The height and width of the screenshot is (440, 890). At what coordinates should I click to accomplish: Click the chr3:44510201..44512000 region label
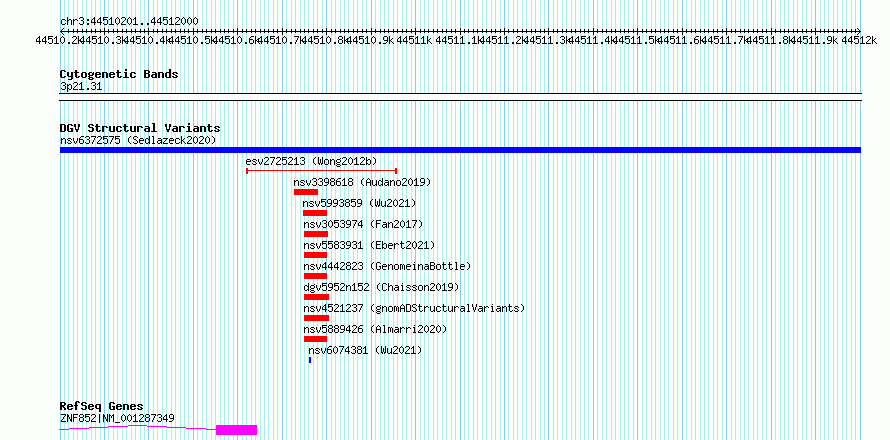[x=129, y=21]
